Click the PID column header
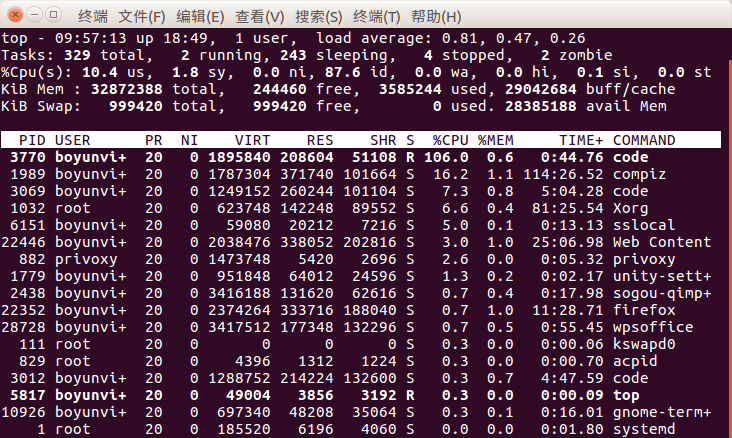The height and width of the screenshot is (438, 732). [32, 140]
